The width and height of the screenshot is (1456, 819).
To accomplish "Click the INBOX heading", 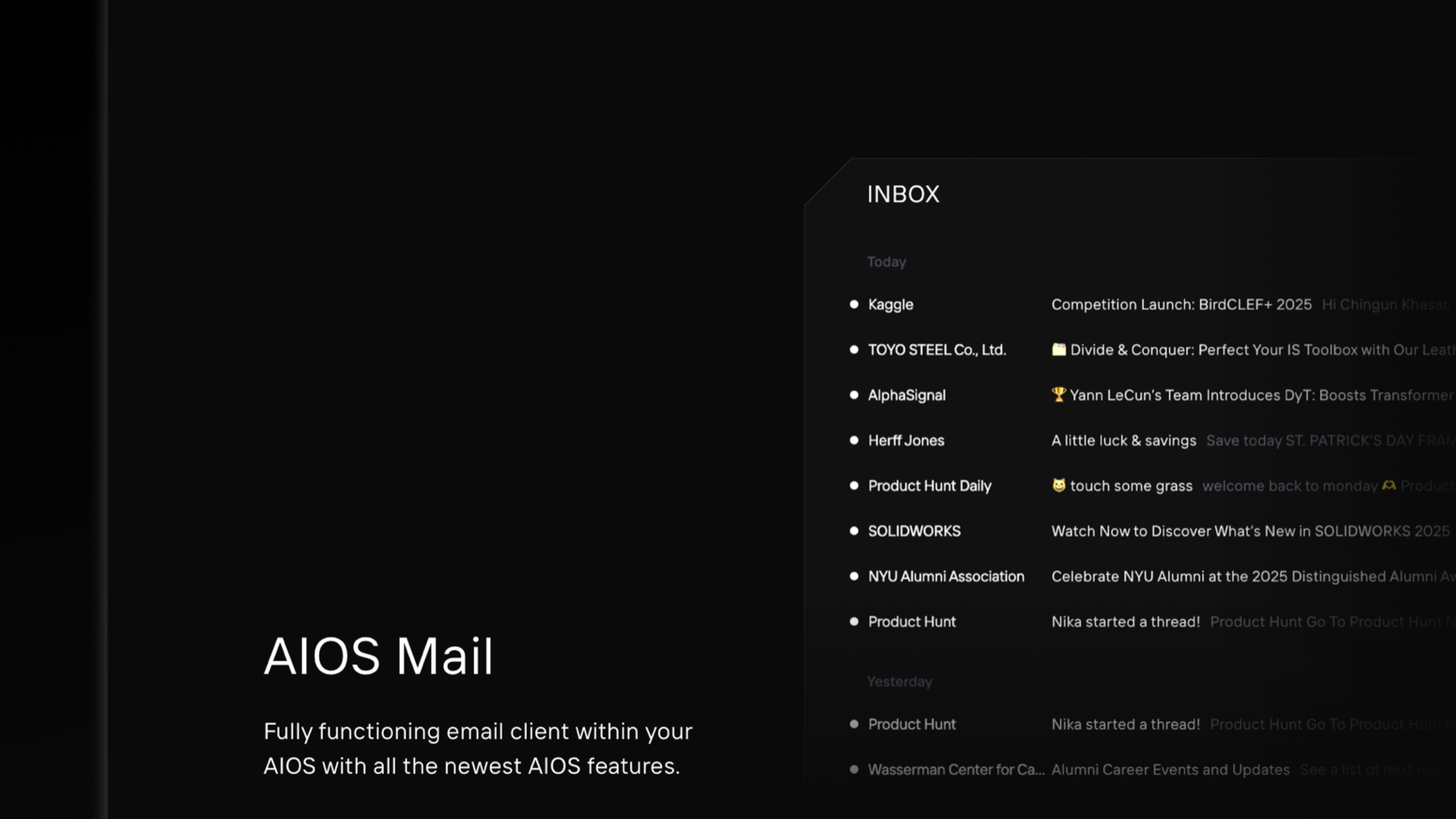I will (x=902, y=194).
